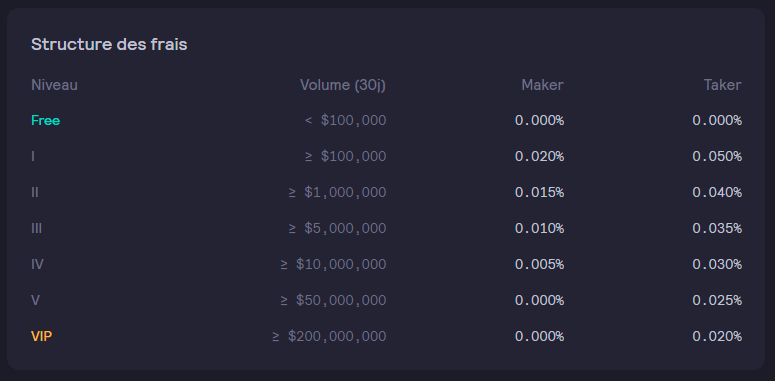Click the Volume (30j) column header
This screenshot has width=775, height=381.
click(343, 85)
